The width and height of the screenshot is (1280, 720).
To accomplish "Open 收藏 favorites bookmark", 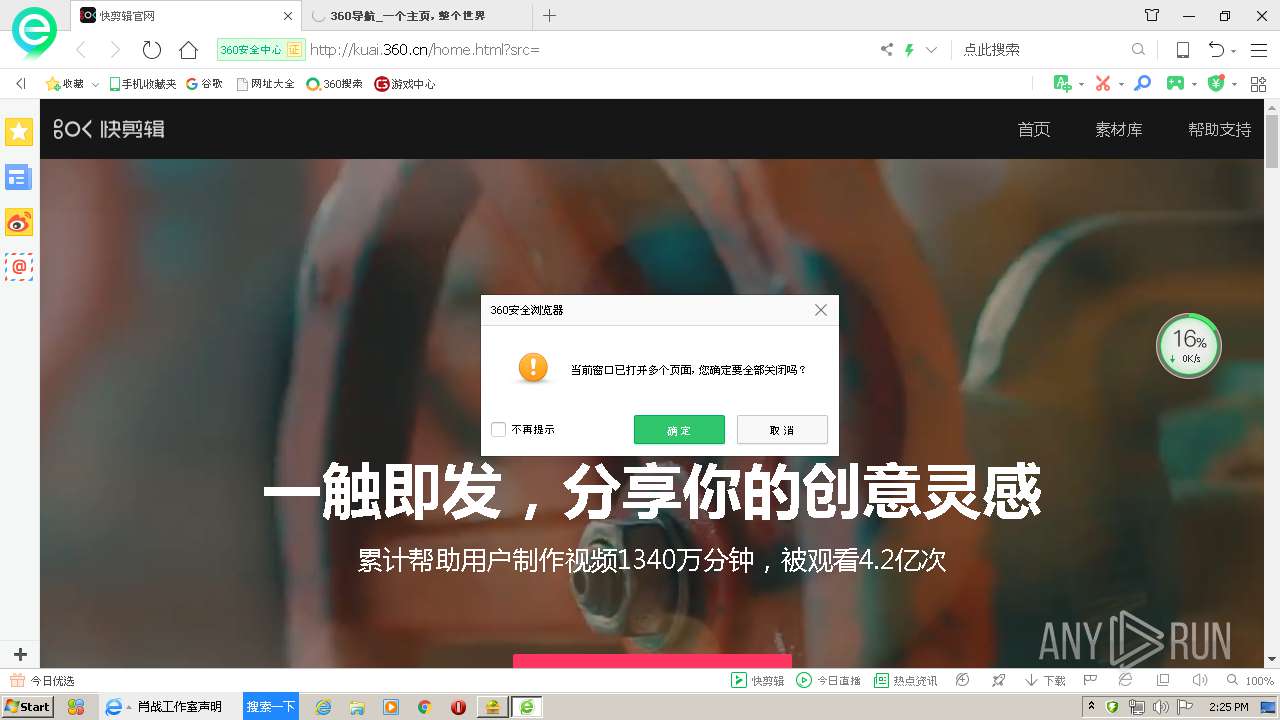I will 64,84.
